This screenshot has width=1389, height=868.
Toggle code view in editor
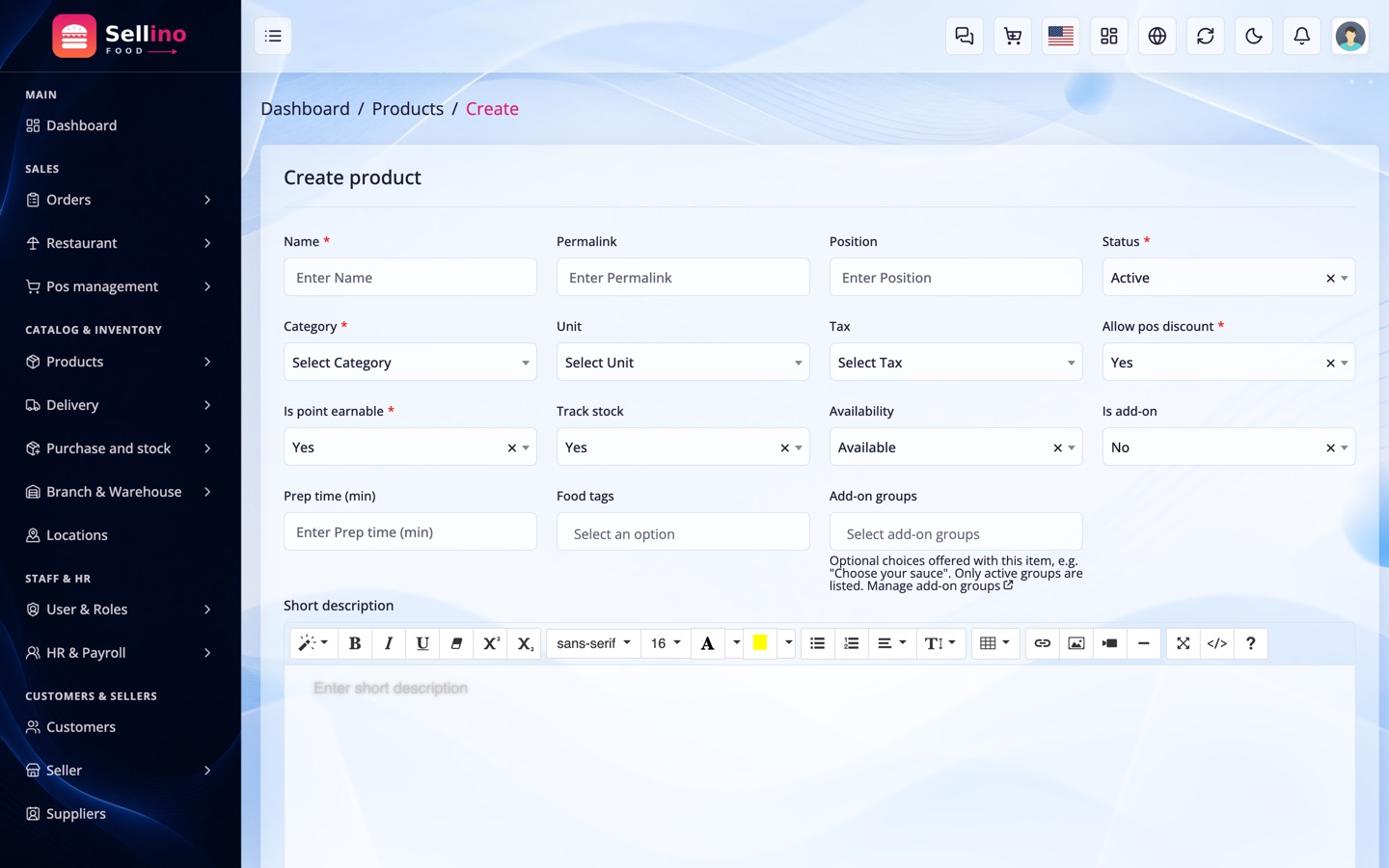point(1217,643)
